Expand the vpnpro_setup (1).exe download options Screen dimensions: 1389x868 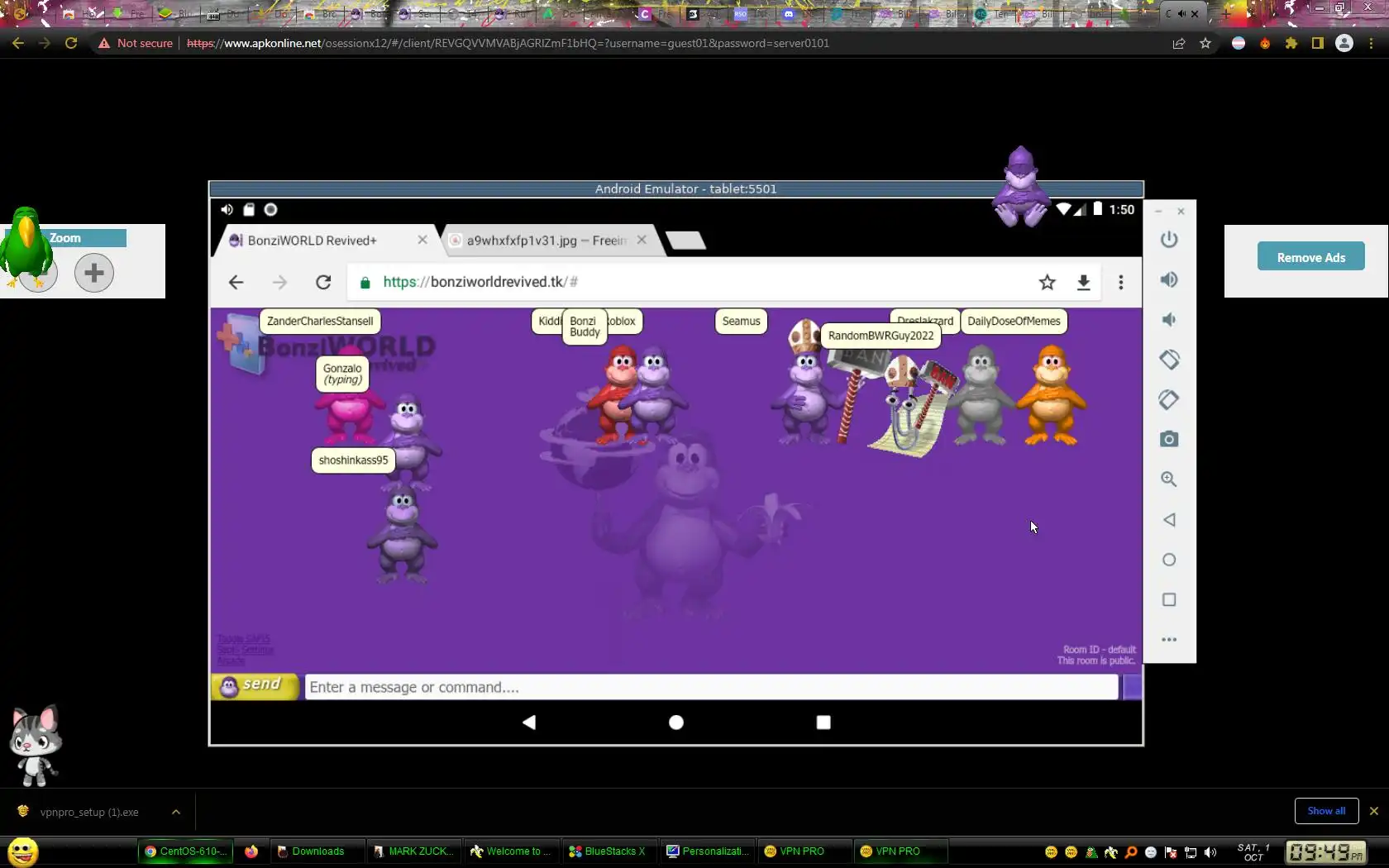[176, 812]
